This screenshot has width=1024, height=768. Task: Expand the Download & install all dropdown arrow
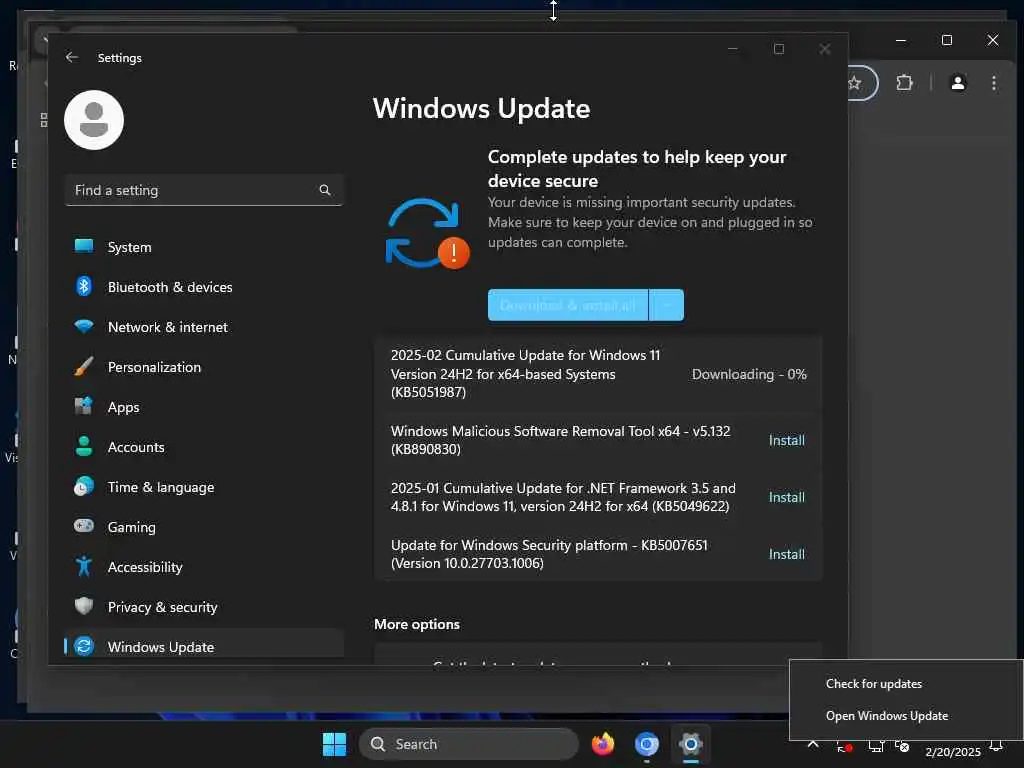coord(667,305)
